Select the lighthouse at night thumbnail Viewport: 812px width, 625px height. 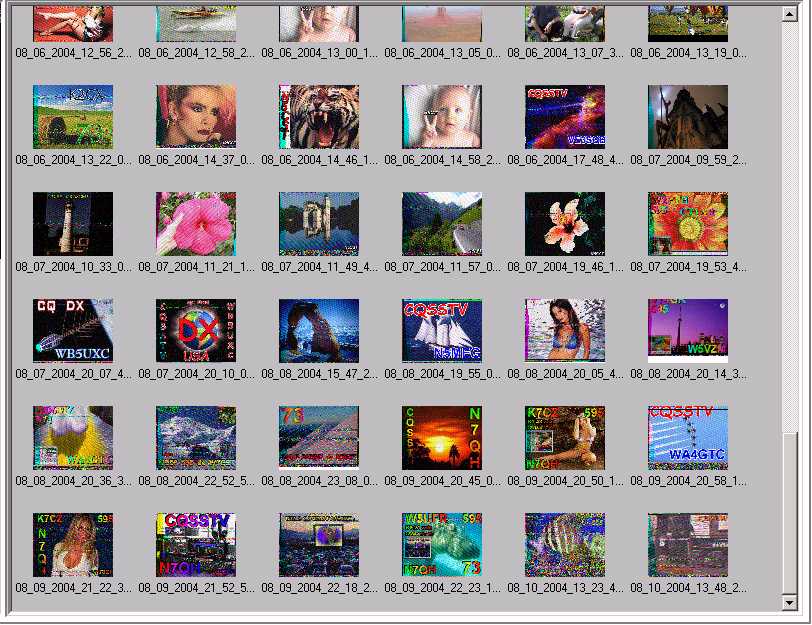73,224
